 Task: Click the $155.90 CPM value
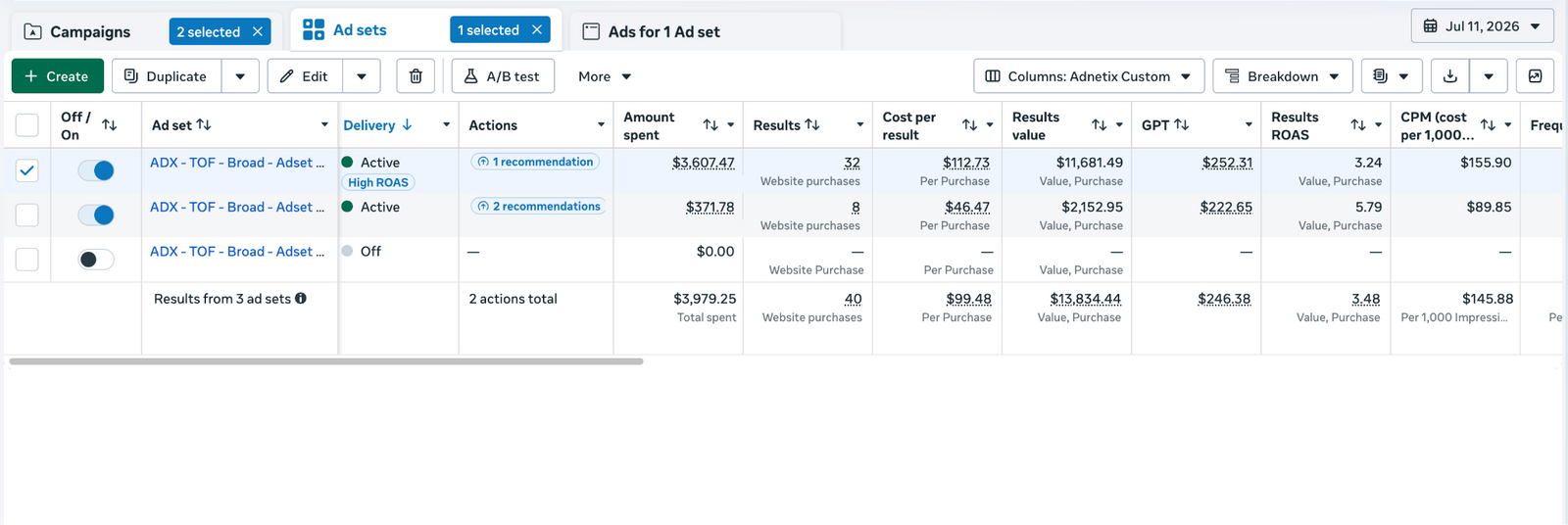pyautogui.click(x=1486, y=163)
